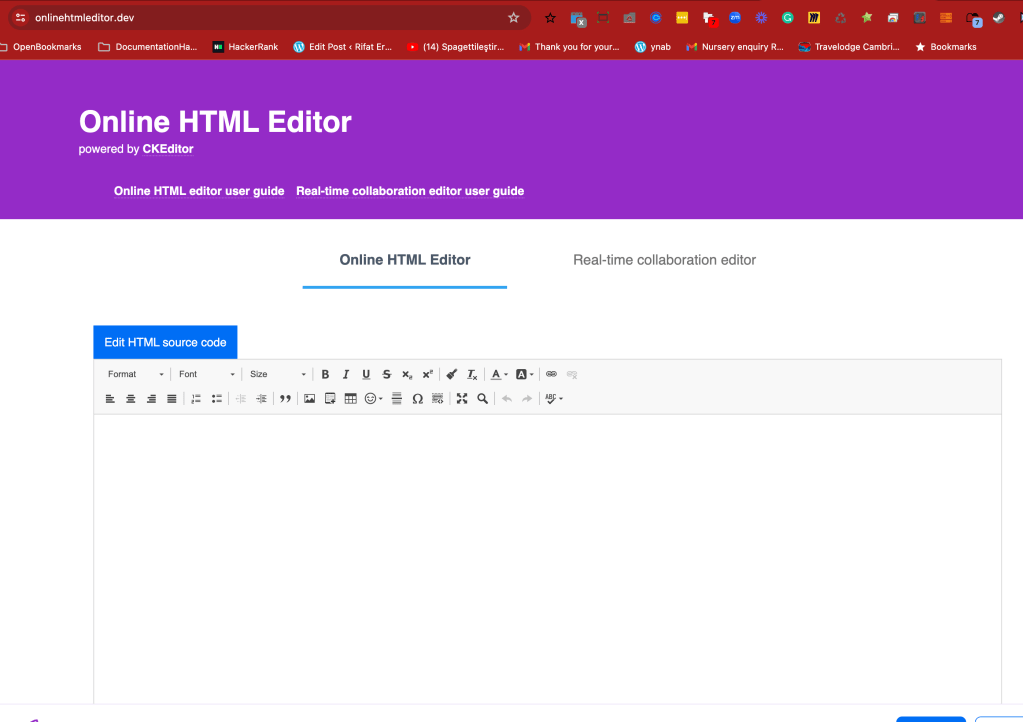Open the Font dropdown
The width and height of the screenshot is (1023, 722).
point(206,374)
